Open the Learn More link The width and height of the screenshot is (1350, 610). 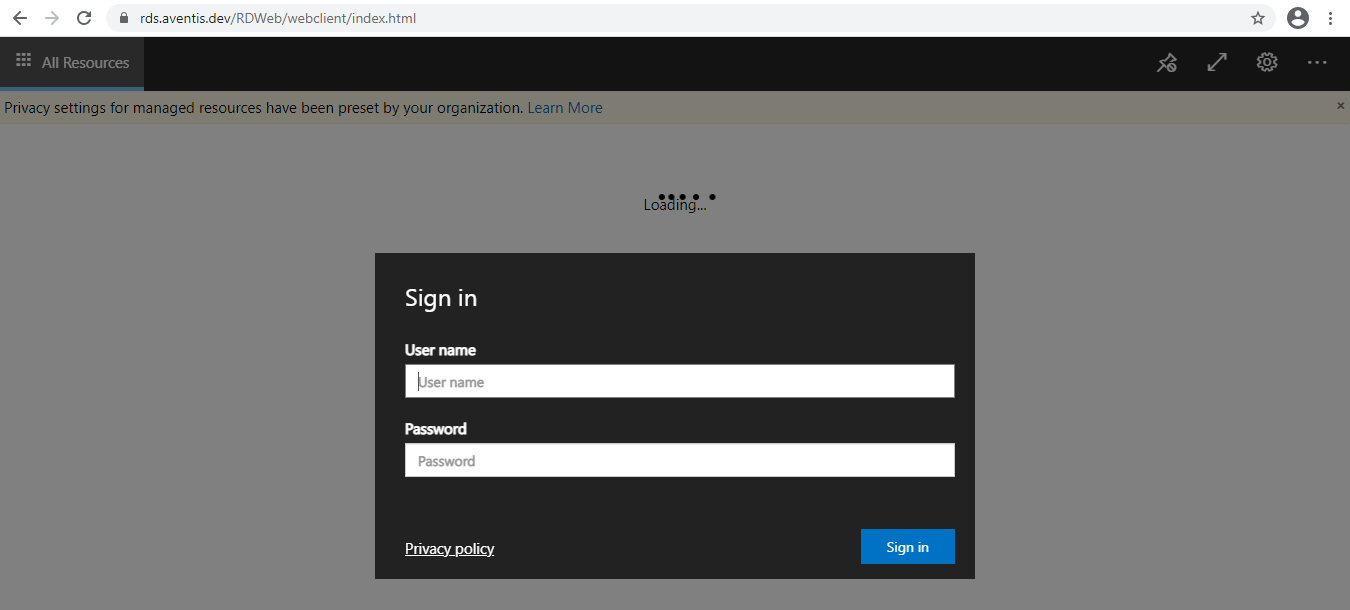point(565,108)
